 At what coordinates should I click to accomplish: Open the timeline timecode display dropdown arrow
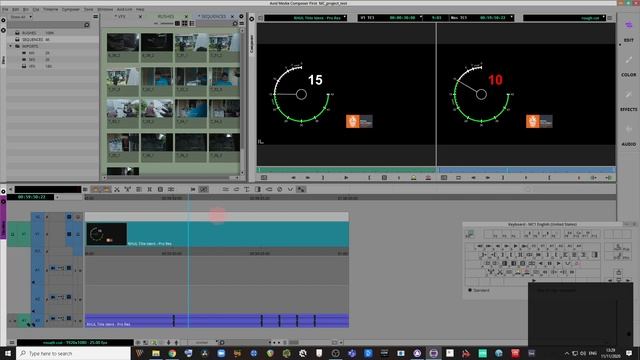coord(57,197)
